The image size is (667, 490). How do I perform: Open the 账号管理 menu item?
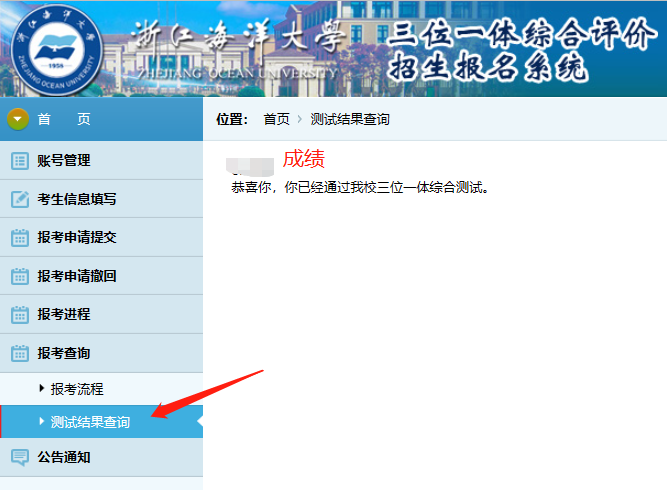[x=63, y=160]
